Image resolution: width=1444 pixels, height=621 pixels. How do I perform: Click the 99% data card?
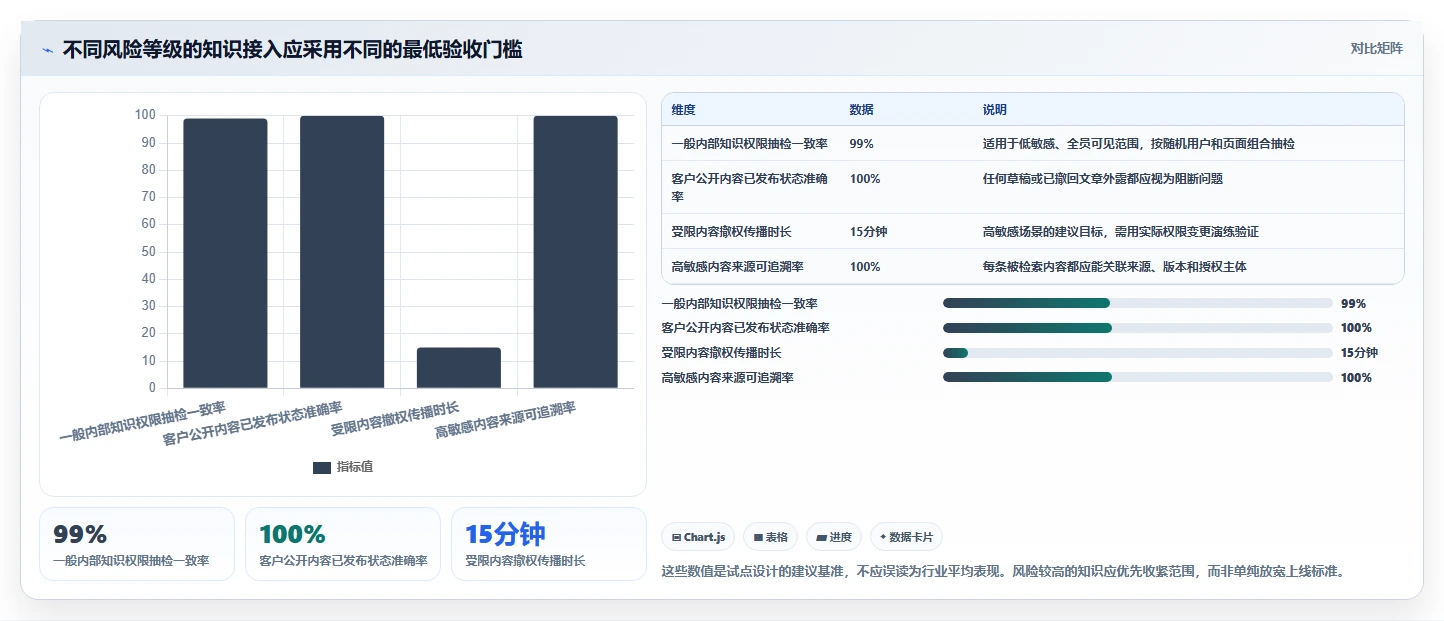tap(137, 544)
